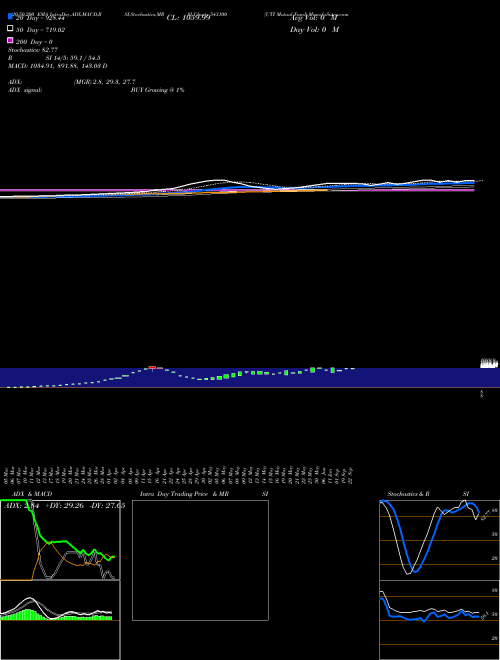
Task: Click the CL: 1059.99 closing price text
Action: click(x=188, y=18)
